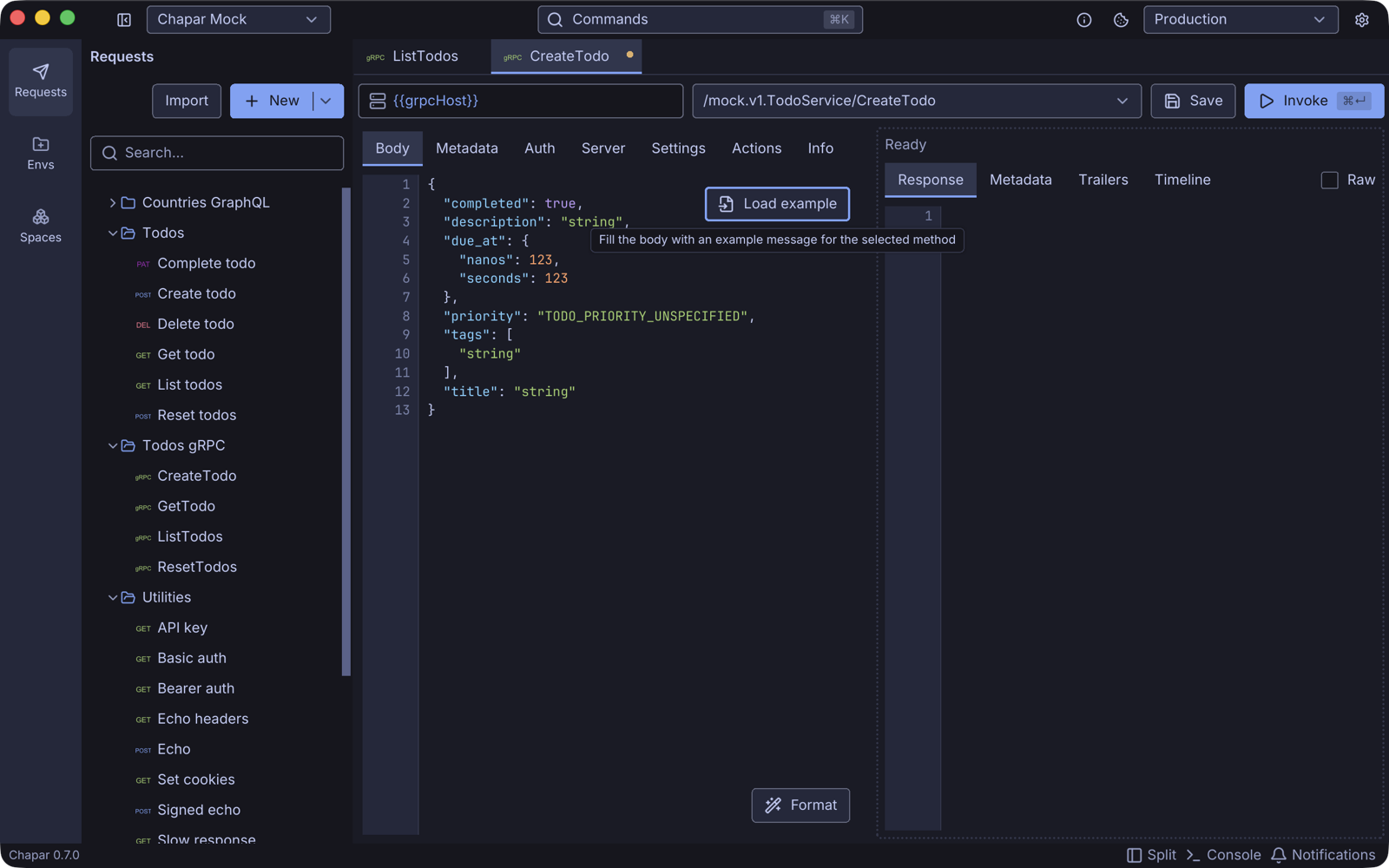Save the current request

(1193, 101)
